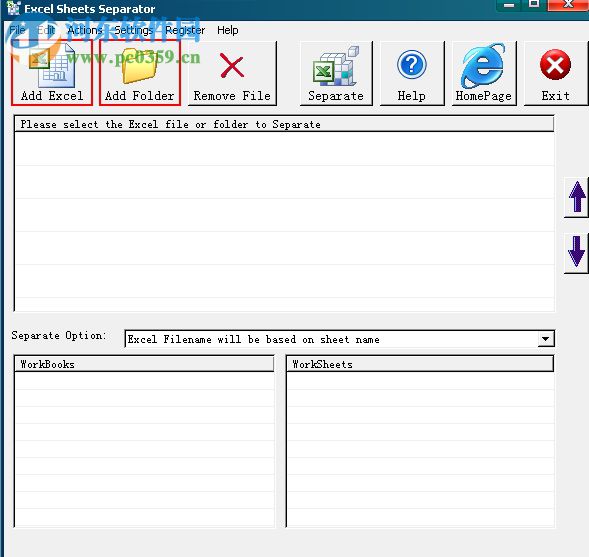Click the Add Folder toolbar button
This screenshot has width=589, height=557.
click(x=140, y=73)
